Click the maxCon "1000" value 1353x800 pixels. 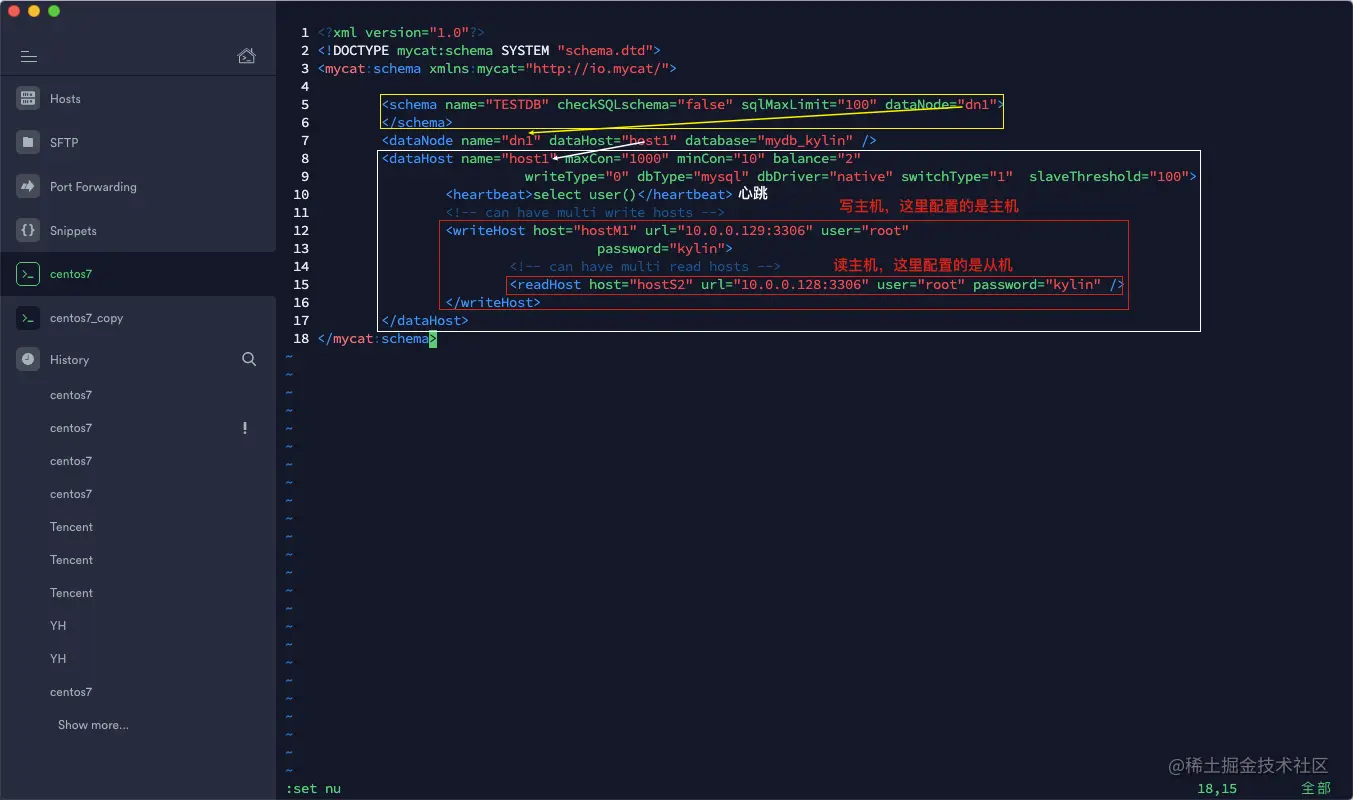(645, 159)
